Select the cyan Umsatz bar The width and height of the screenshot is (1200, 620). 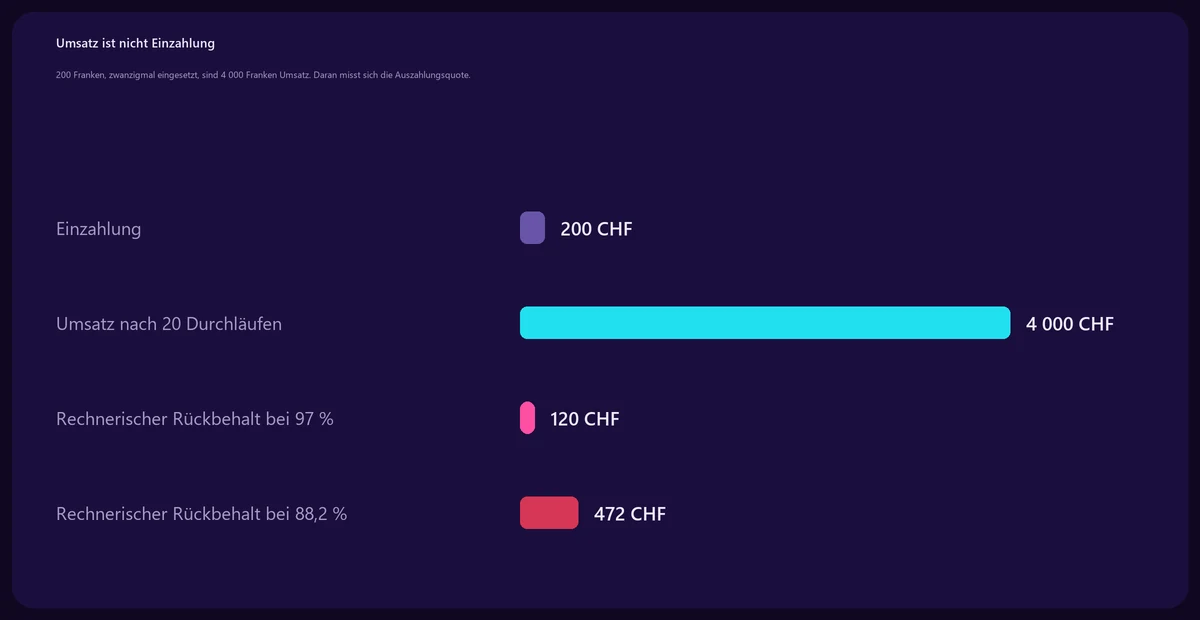pyautogui.click(x=765, y=323)
